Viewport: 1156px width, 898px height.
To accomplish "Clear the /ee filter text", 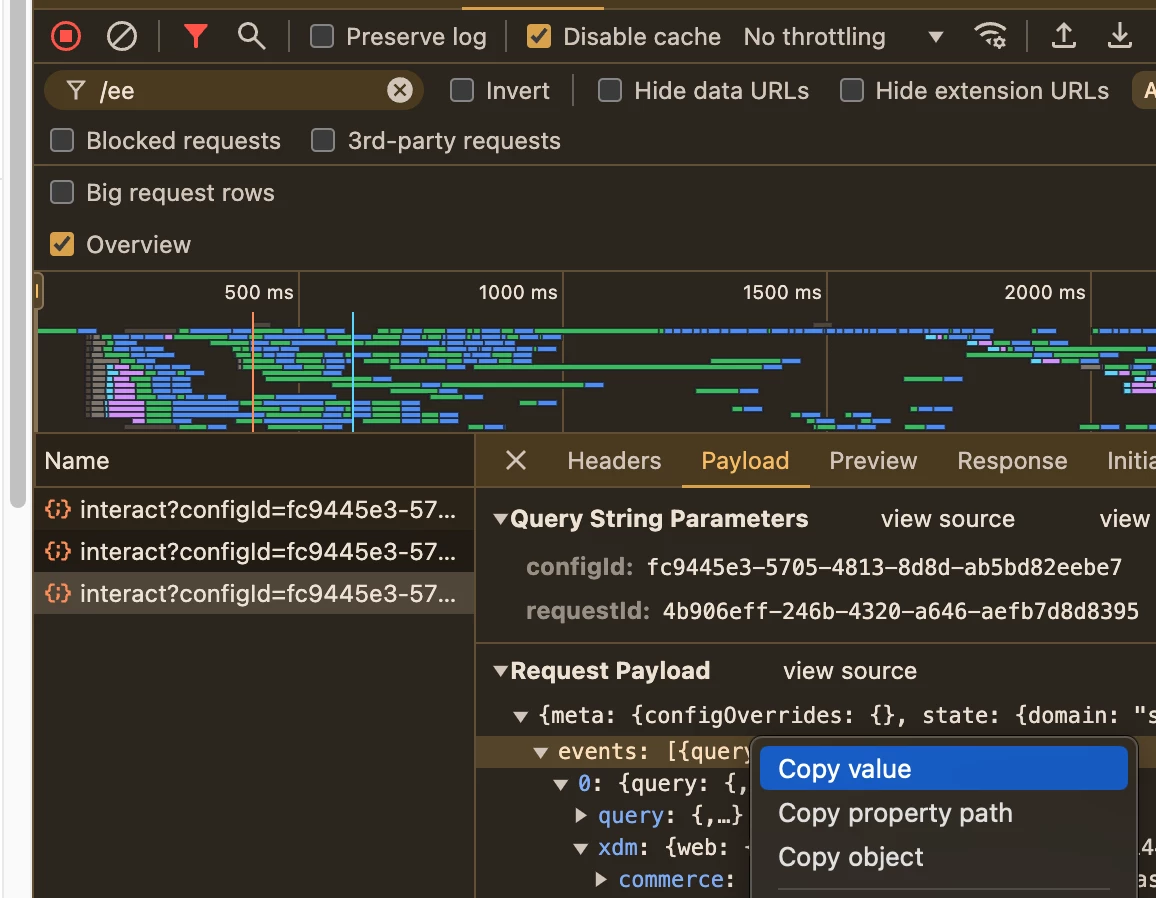I will (400, 91).
